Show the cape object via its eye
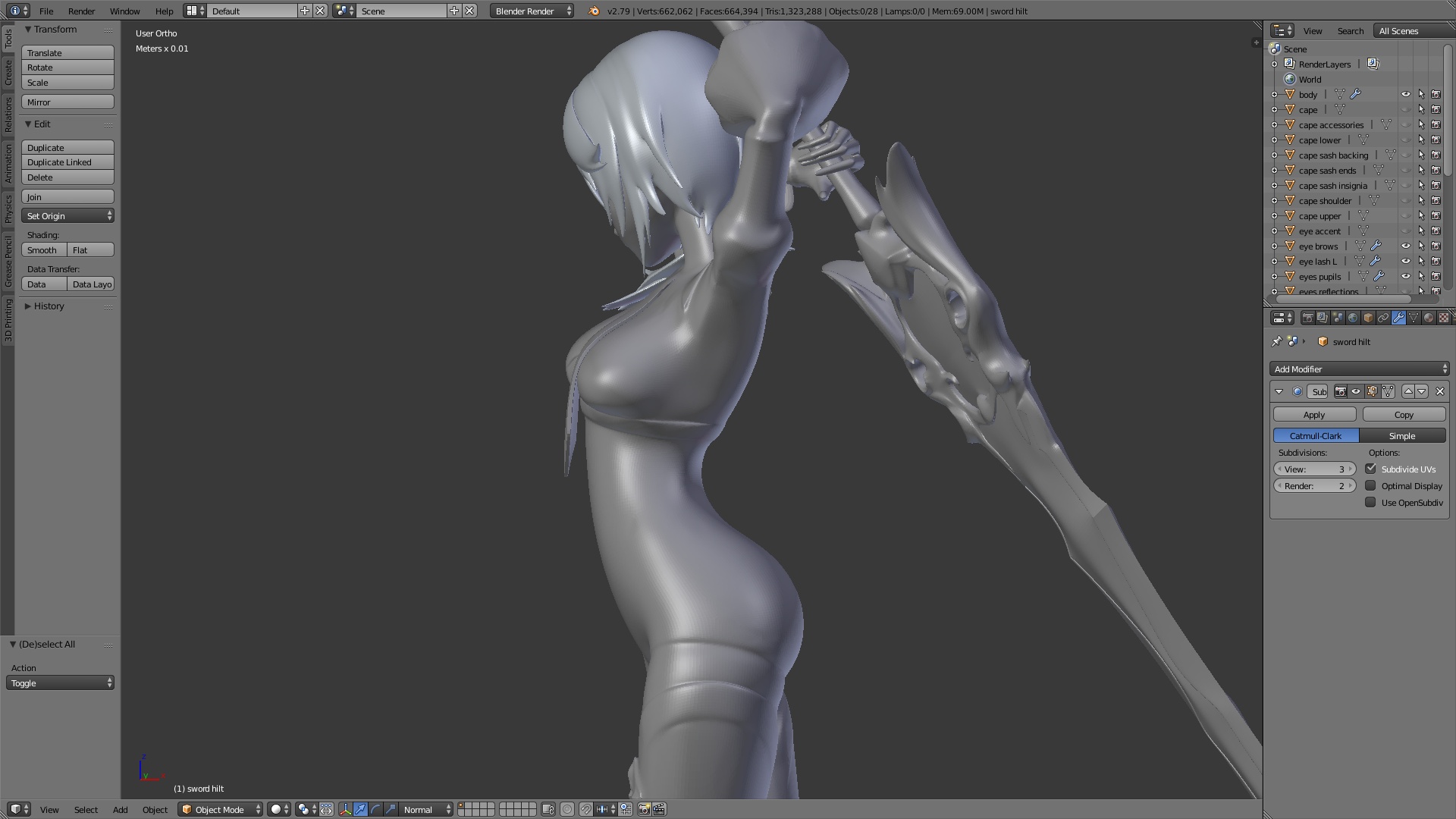This screenshot has height=819, width=1456. pos(1405,110)
